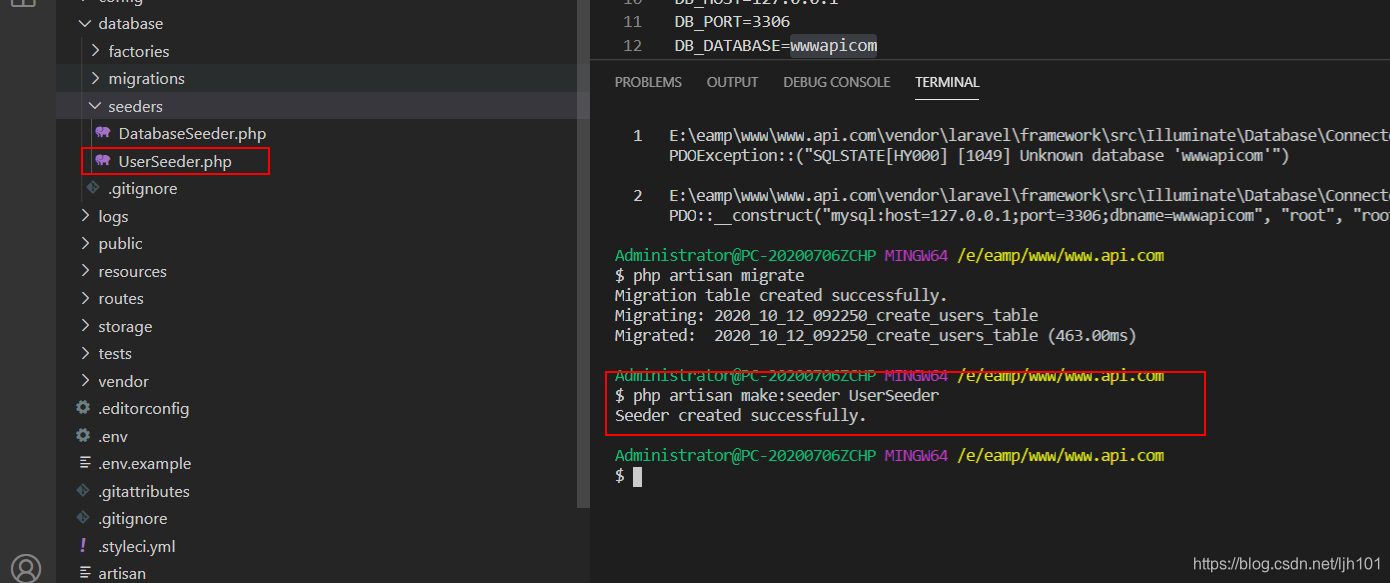Click the DB_DATABASE=wwwapicom line
Image resolution: width=1390 pixels, height=583 pixels.
click(776, 46)
